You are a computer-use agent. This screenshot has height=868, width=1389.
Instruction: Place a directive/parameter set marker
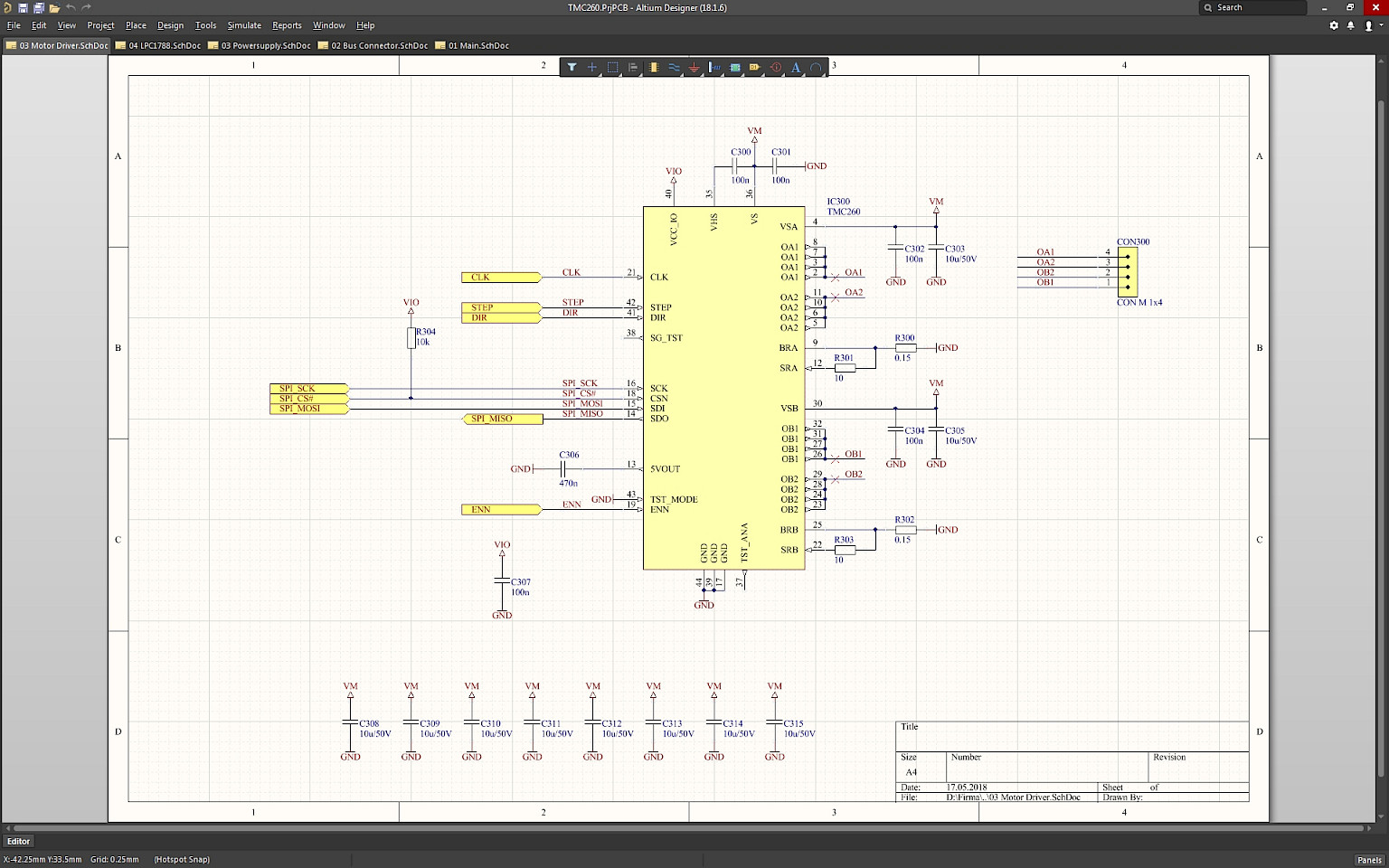[776, 67]
